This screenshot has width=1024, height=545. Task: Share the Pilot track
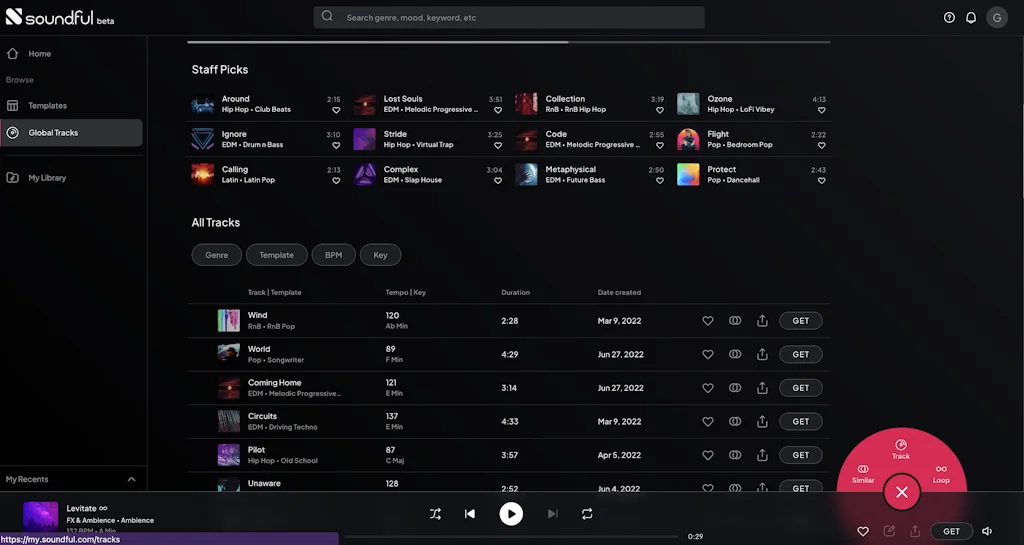click(762, 455)
